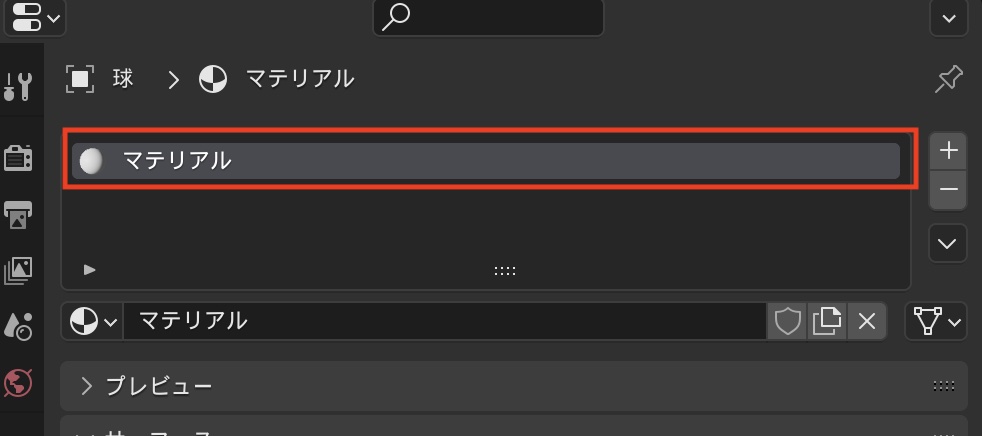Image resolution: width=982 pixels, height=436 pixels.
Task: Open the browse material sphere dropdown
Action: 93,321
